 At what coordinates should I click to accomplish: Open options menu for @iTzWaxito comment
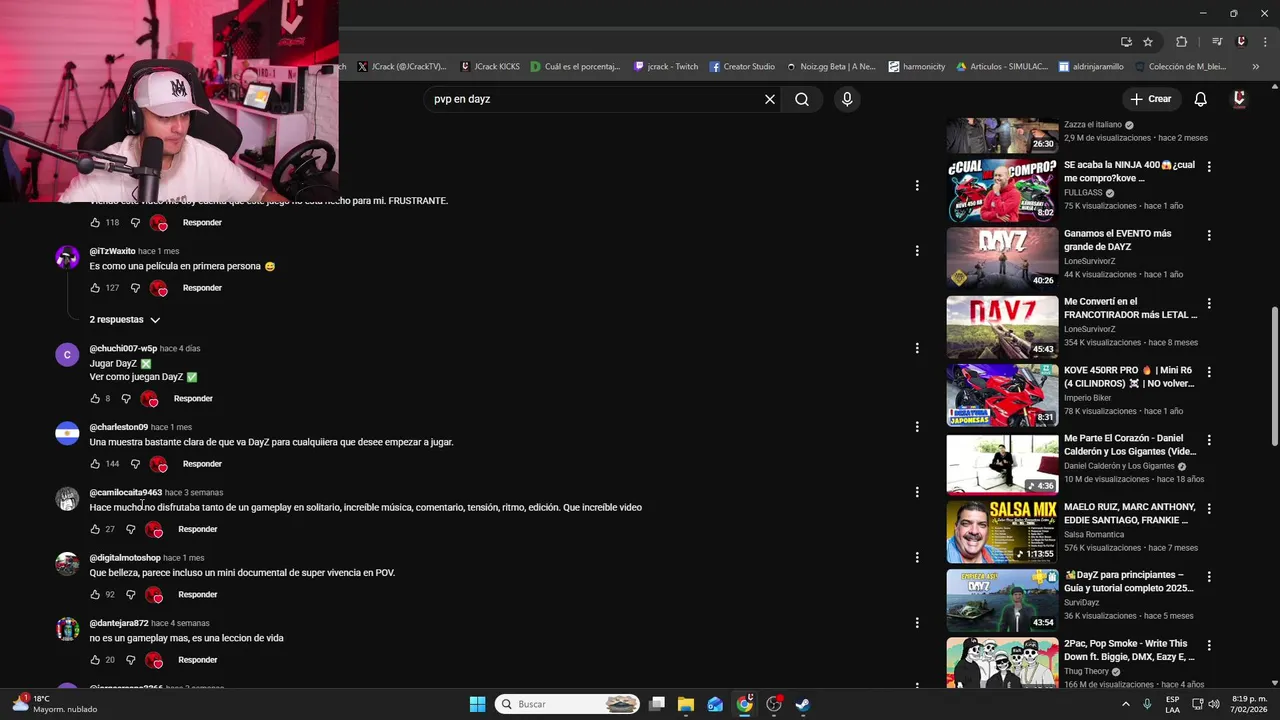[916, 251]
